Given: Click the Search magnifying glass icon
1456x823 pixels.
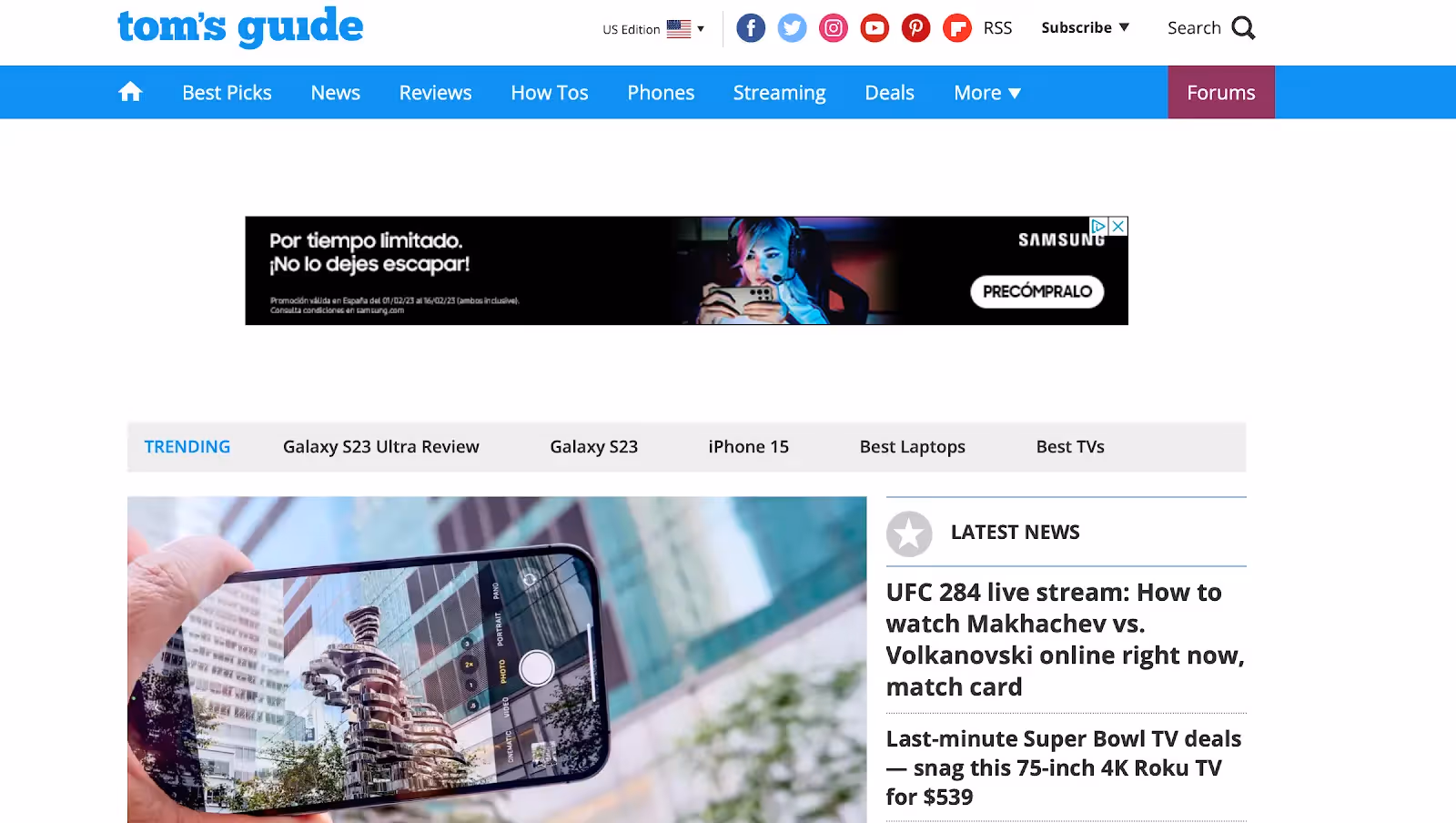Looking at the screenshot, I should (x=1243, y=28).
